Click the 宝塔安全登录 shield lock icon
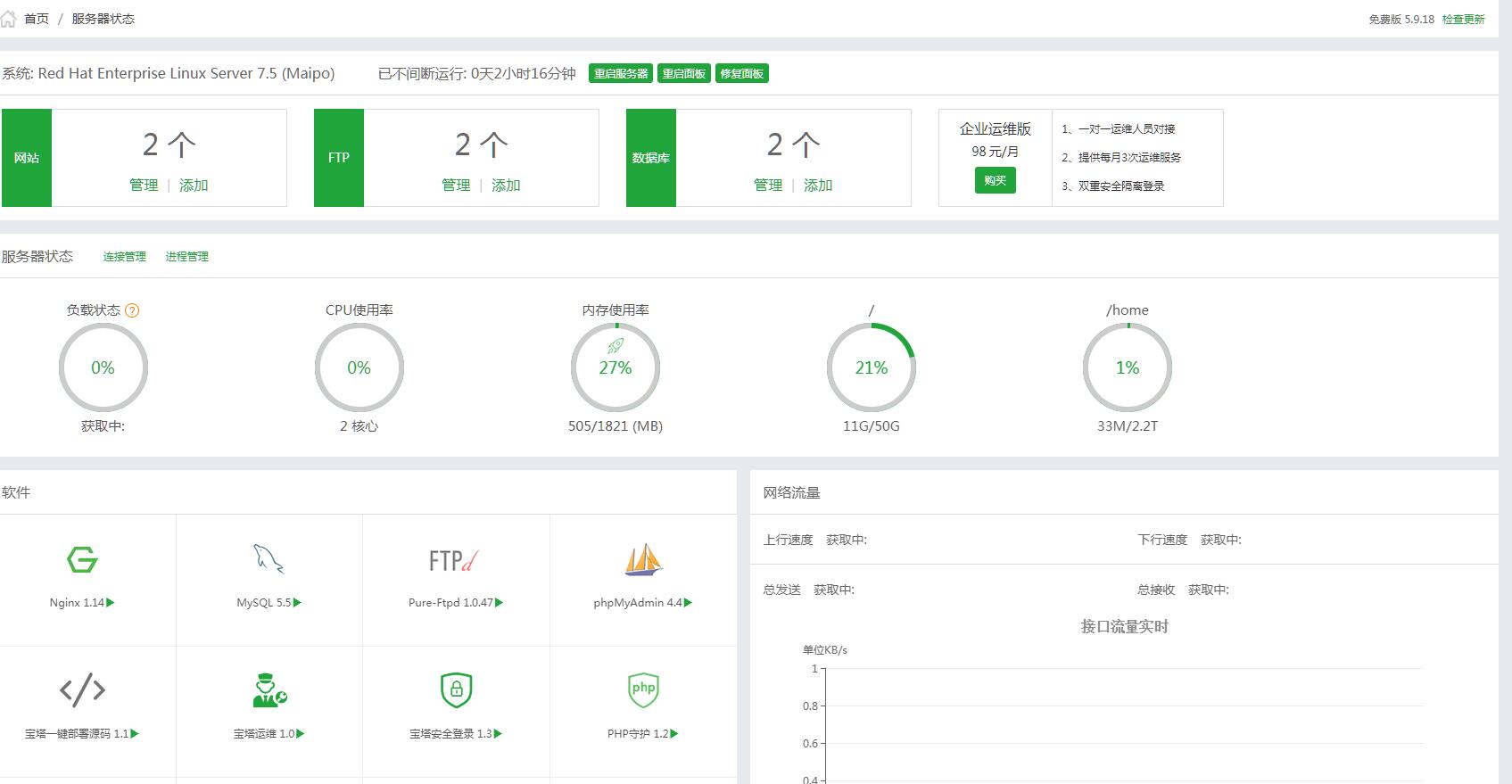This screenshot has height=784, width=1512. [x=456, y=689]
